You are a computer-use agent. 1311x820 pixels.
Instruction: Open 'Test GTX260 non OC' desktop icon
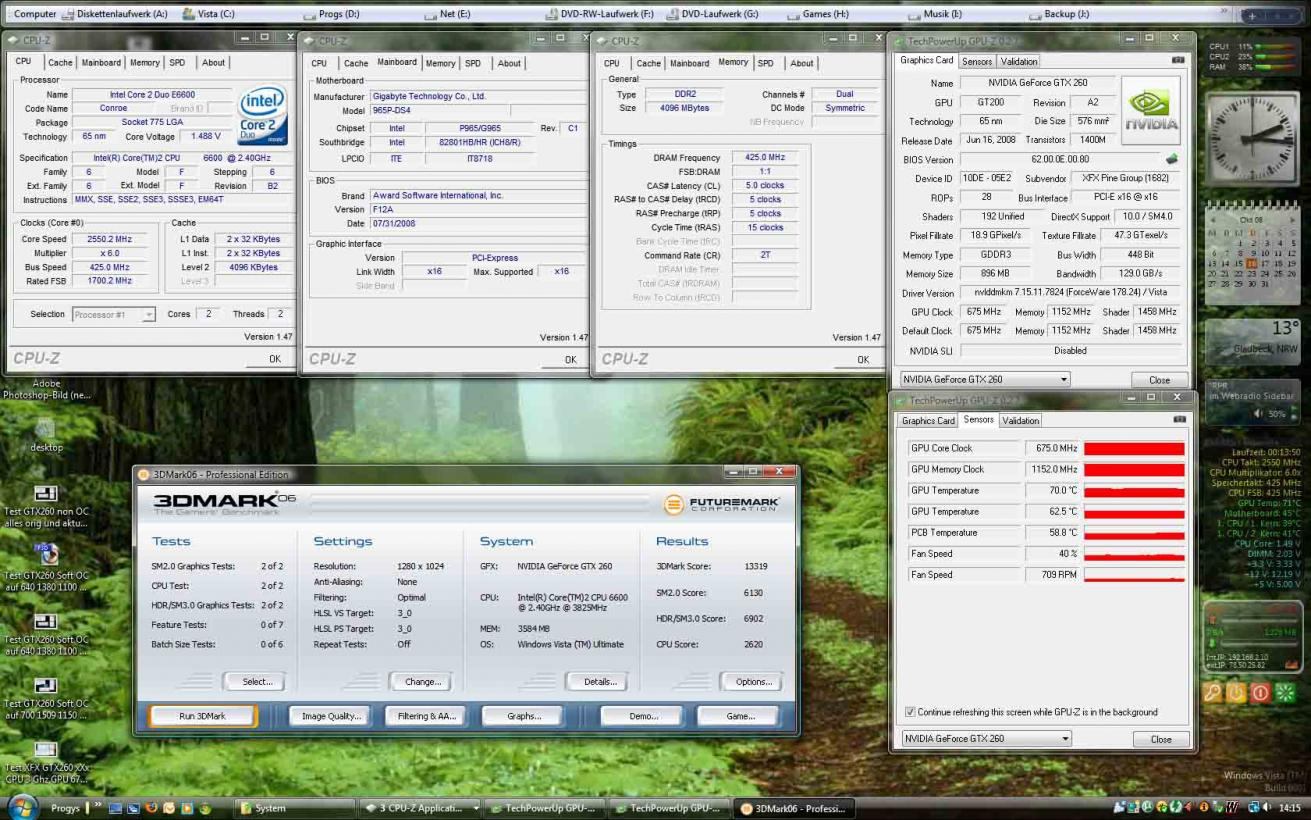pos(46,505)
